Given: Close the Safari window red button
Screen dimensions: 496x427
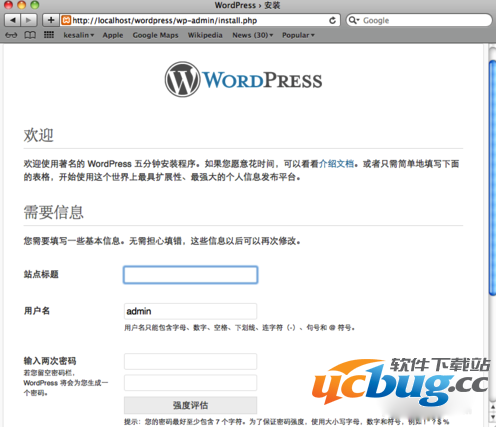Looking at the screenshot, I should coord(9,5).
